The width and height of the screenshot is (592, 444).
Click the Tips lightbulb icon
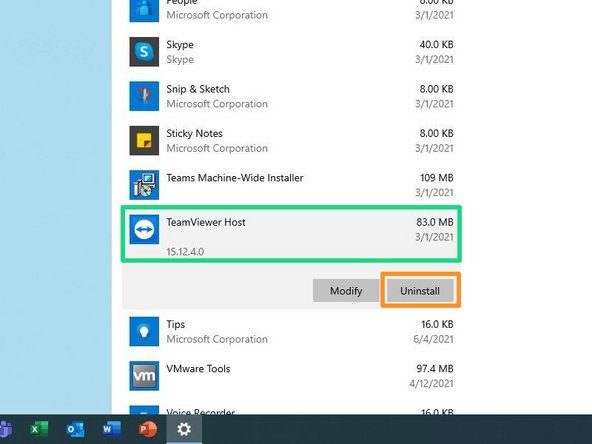[x=144, y=331]
